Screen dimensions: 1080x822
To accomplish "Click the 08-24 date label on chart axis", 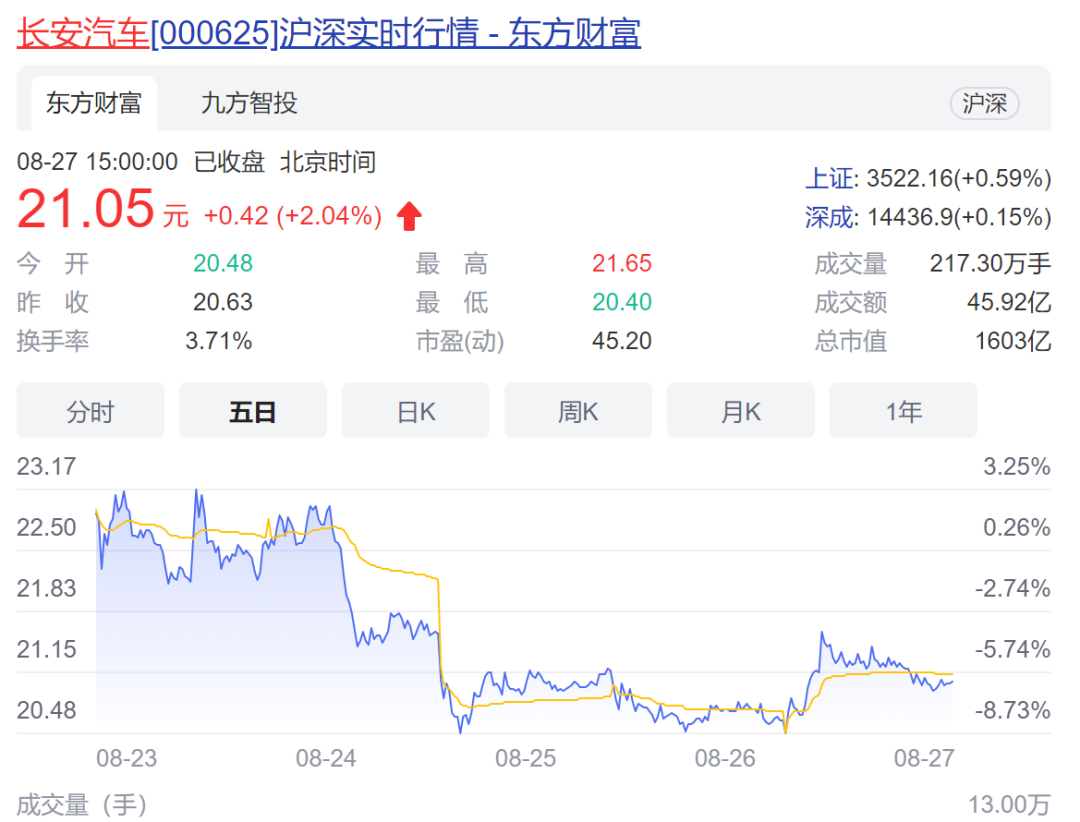I will 326,759.
